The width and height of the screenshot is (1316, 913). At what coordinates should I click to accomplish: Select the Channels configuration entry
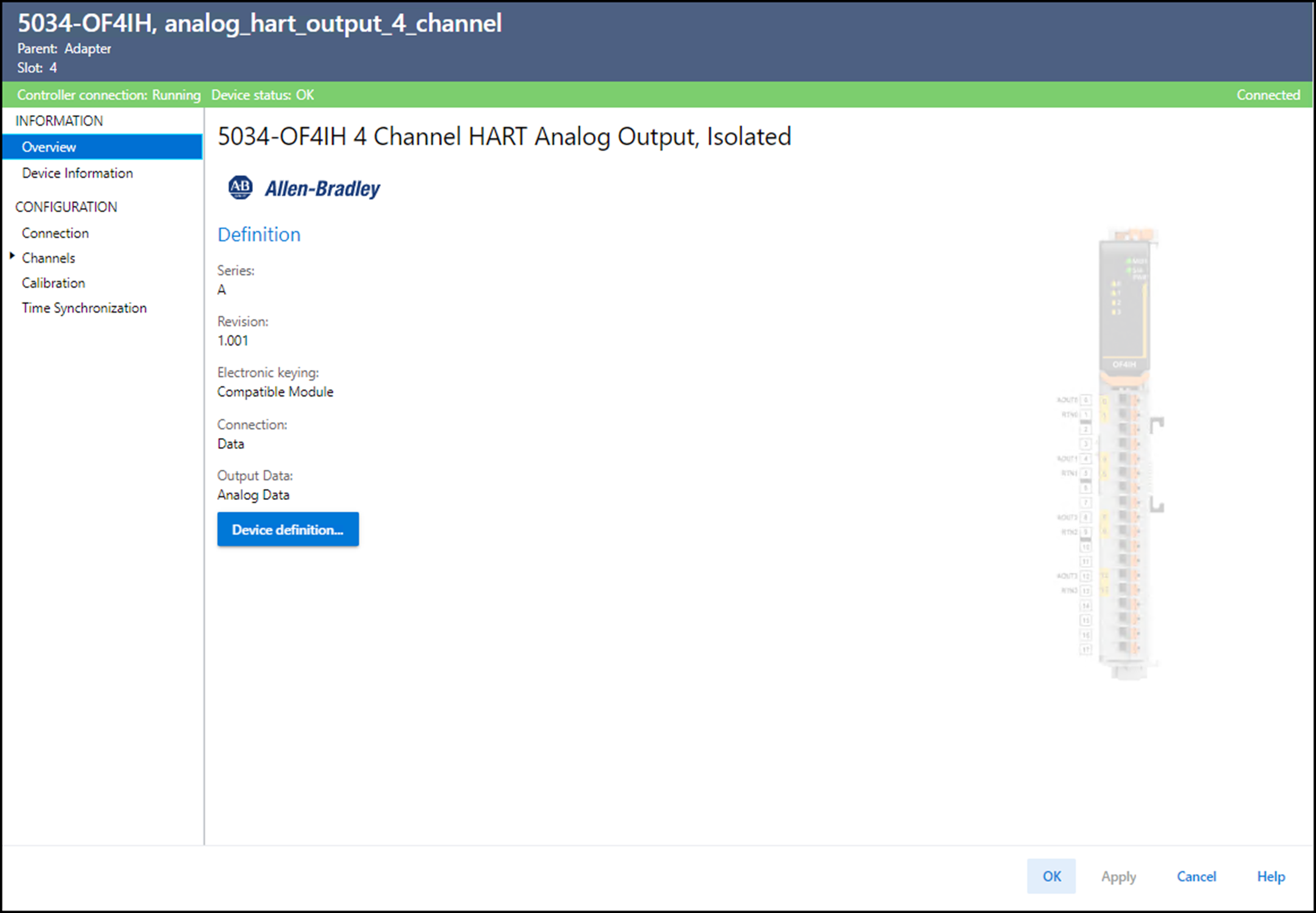[49, 259]
